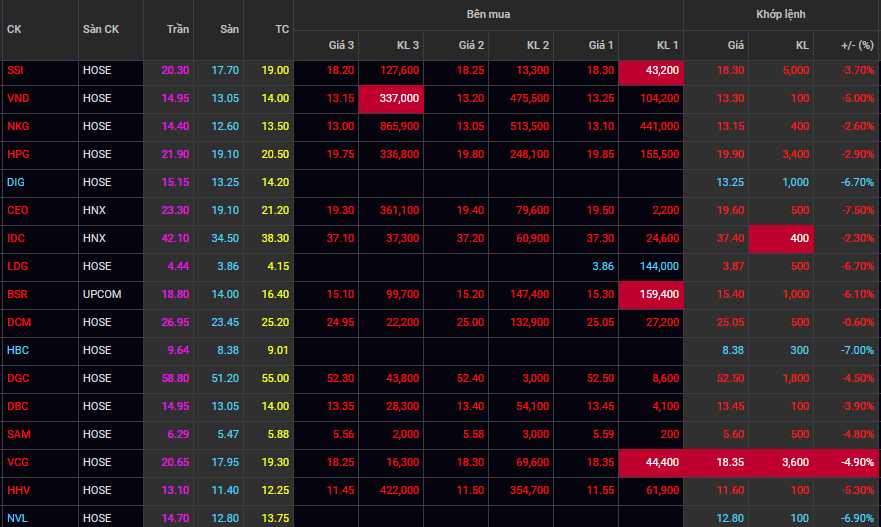
Task: Click VCG highlighted KL 1 value 44,400
Action: click(651, 463)
